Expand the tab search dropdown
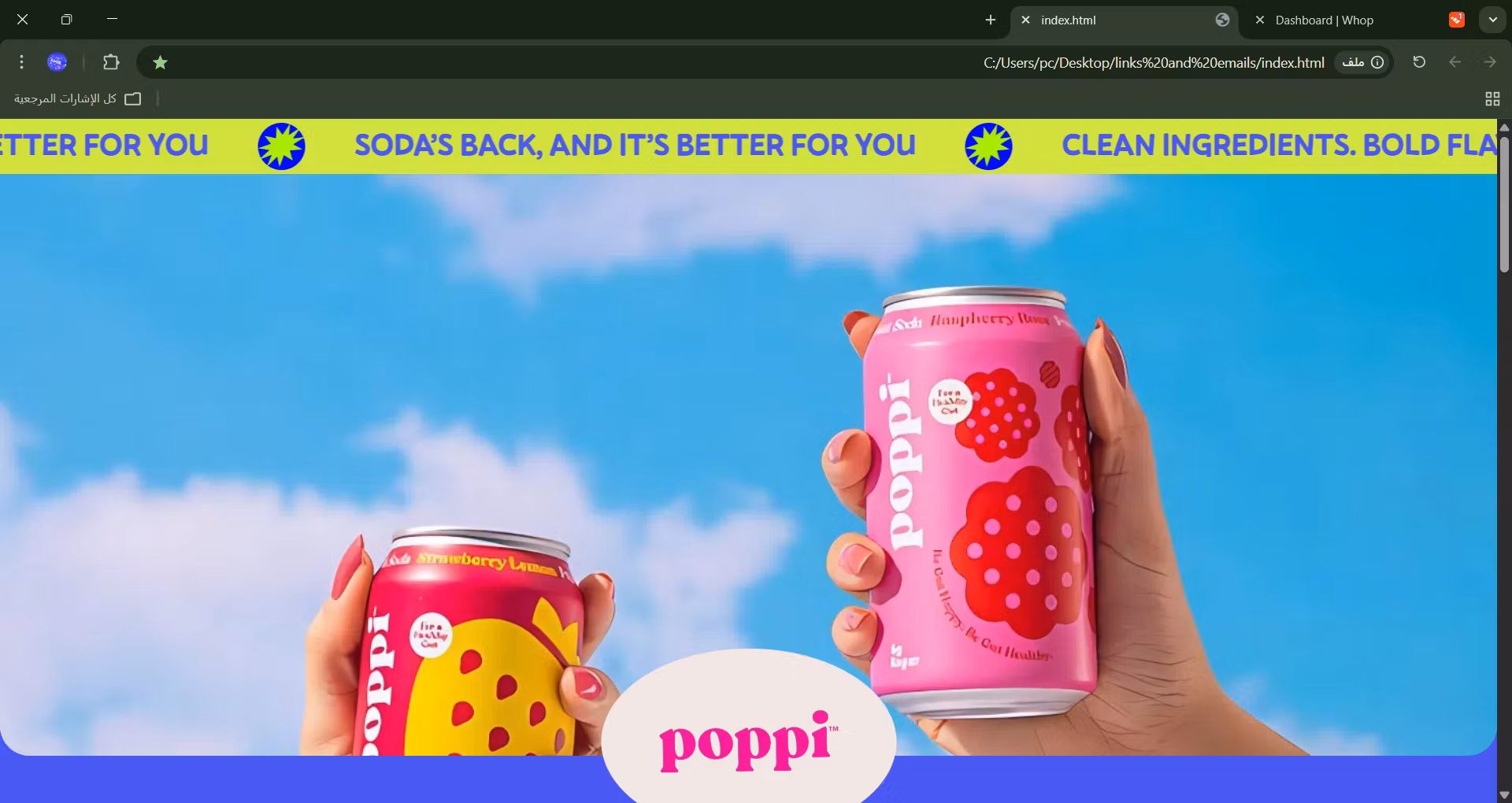This screenshot has width=1512, height=803. [1492, 20]
